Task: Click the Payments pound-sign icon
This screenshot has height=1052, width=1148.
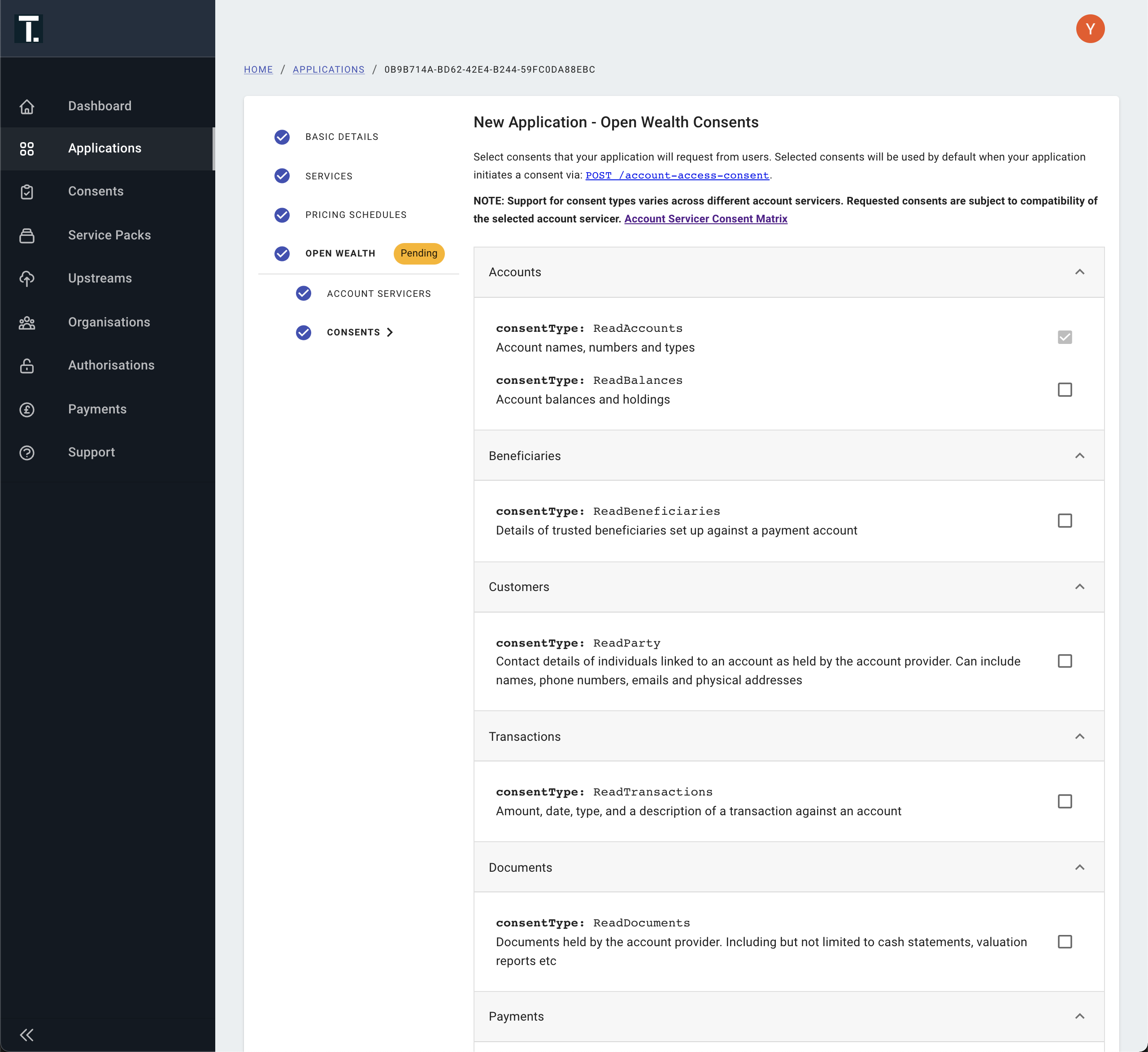Action: [x=27, y=409]
